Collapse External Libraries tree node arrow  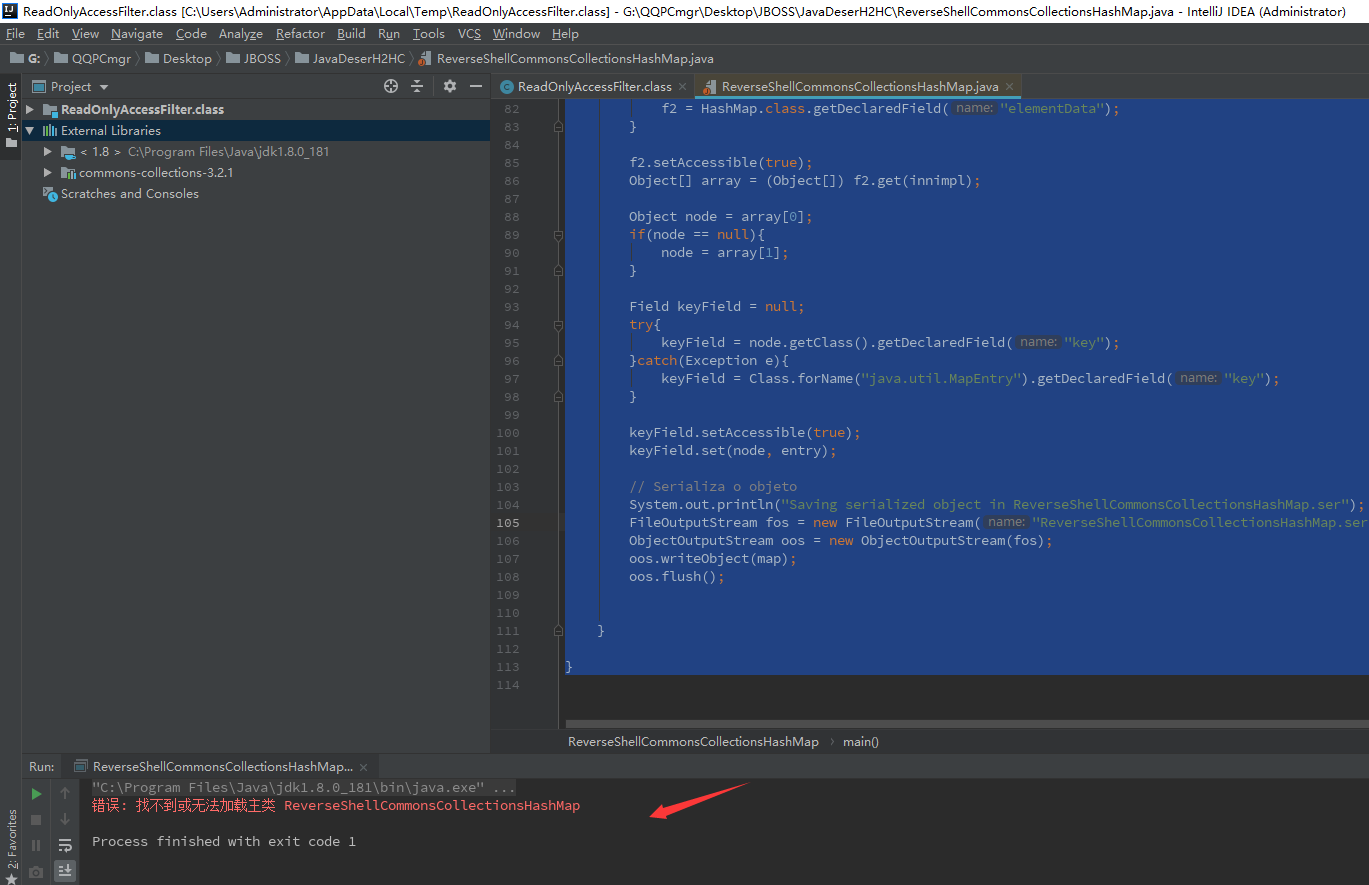pyautogui.click(x=30, y=131)
